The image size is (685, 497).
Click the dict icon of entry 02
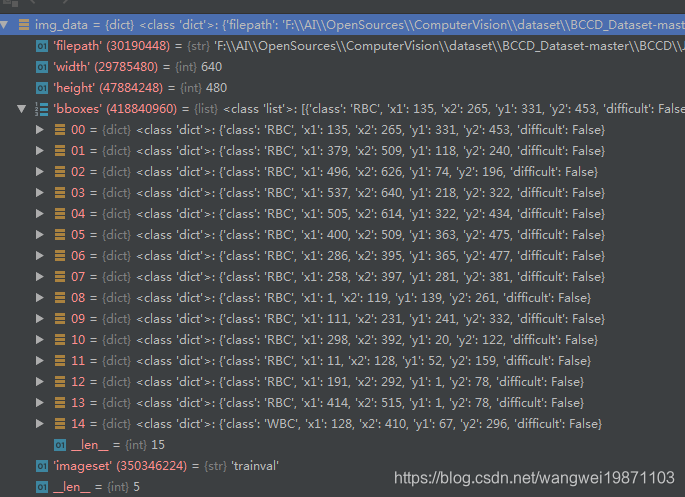[60, 172]
